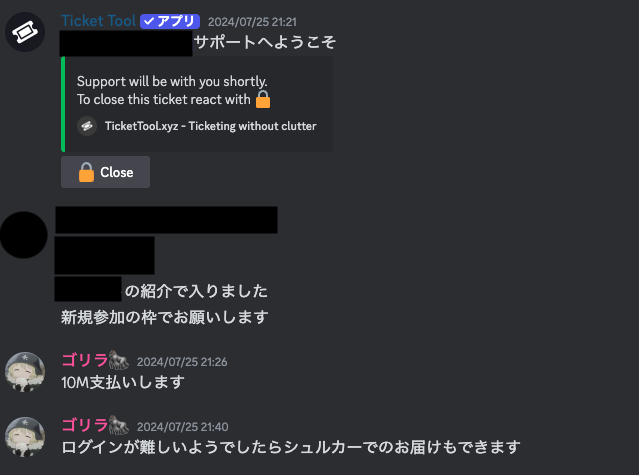Click the gorilla emoji beside the 21:26 name
The image size is (639, 475).
(119, 360)
